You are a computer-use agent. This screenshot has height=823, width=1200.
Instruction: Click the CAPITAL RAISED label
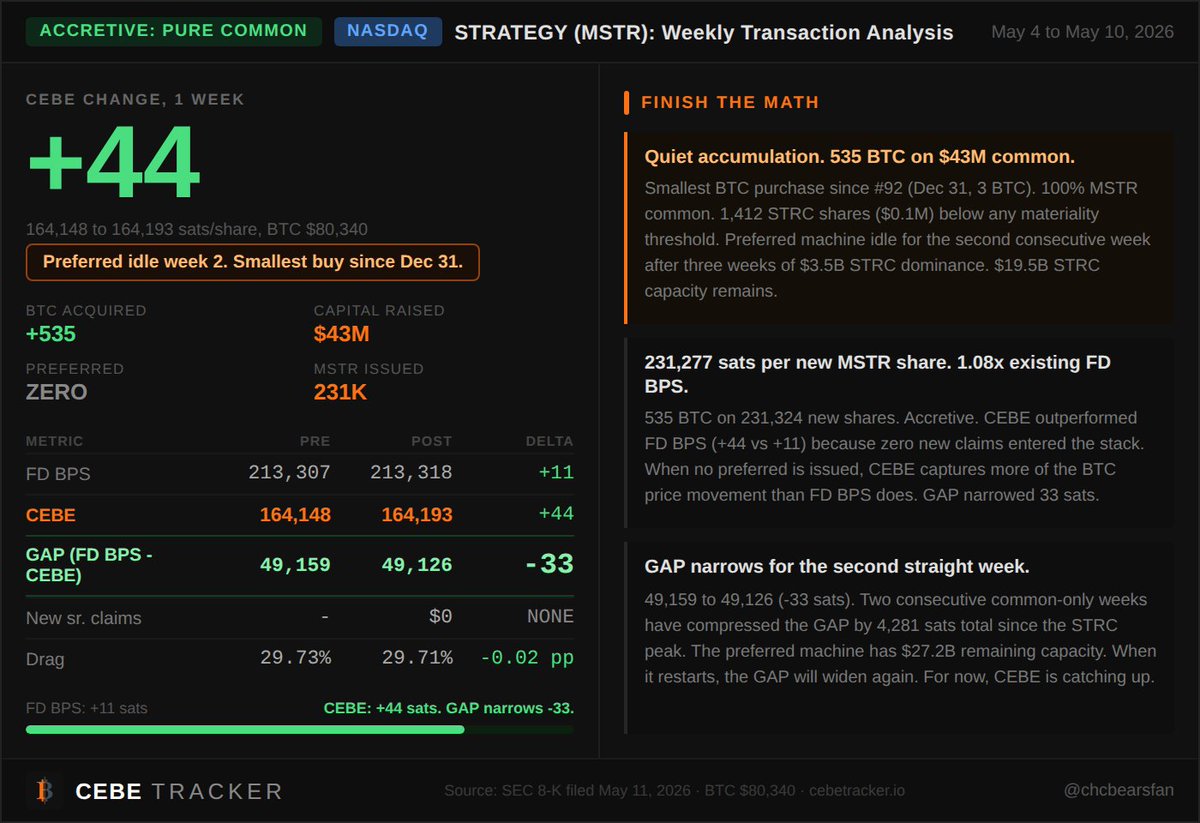coord(380,310)
